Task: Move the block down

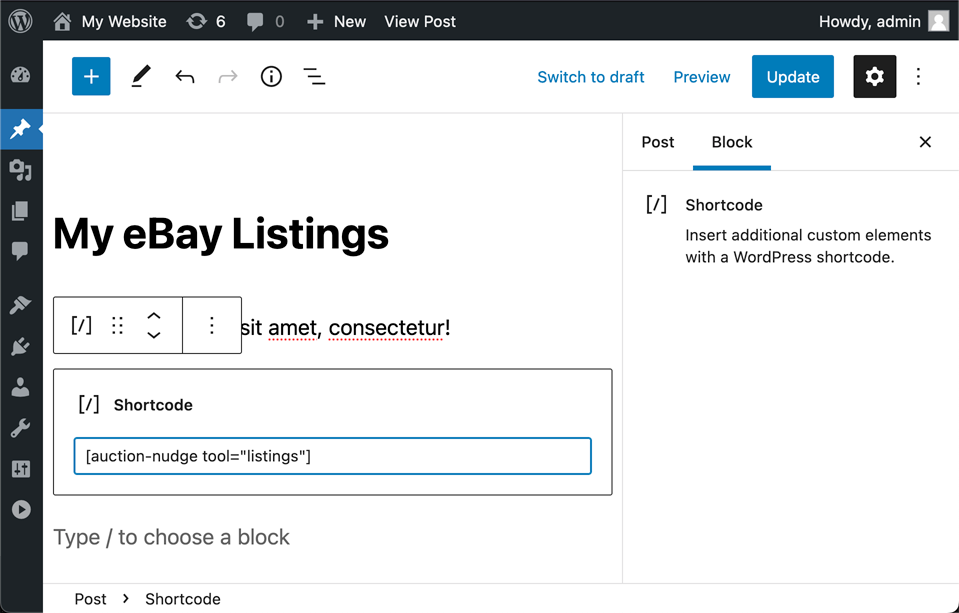Action: coord(154,335)
